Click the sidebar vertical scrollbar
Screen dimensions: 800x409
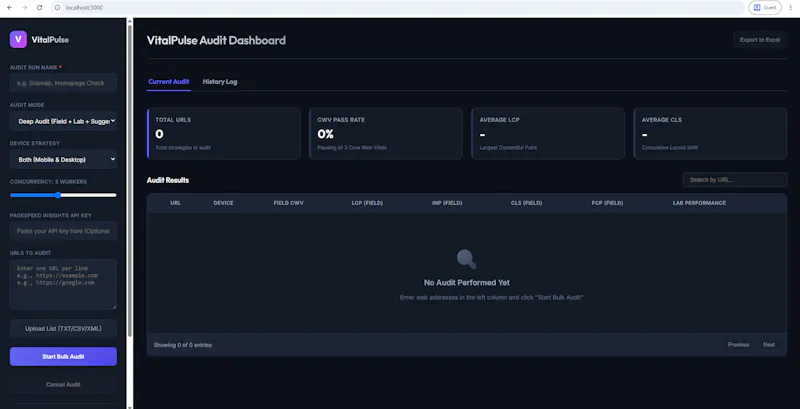pyautogui.click(x=130, y=181)
